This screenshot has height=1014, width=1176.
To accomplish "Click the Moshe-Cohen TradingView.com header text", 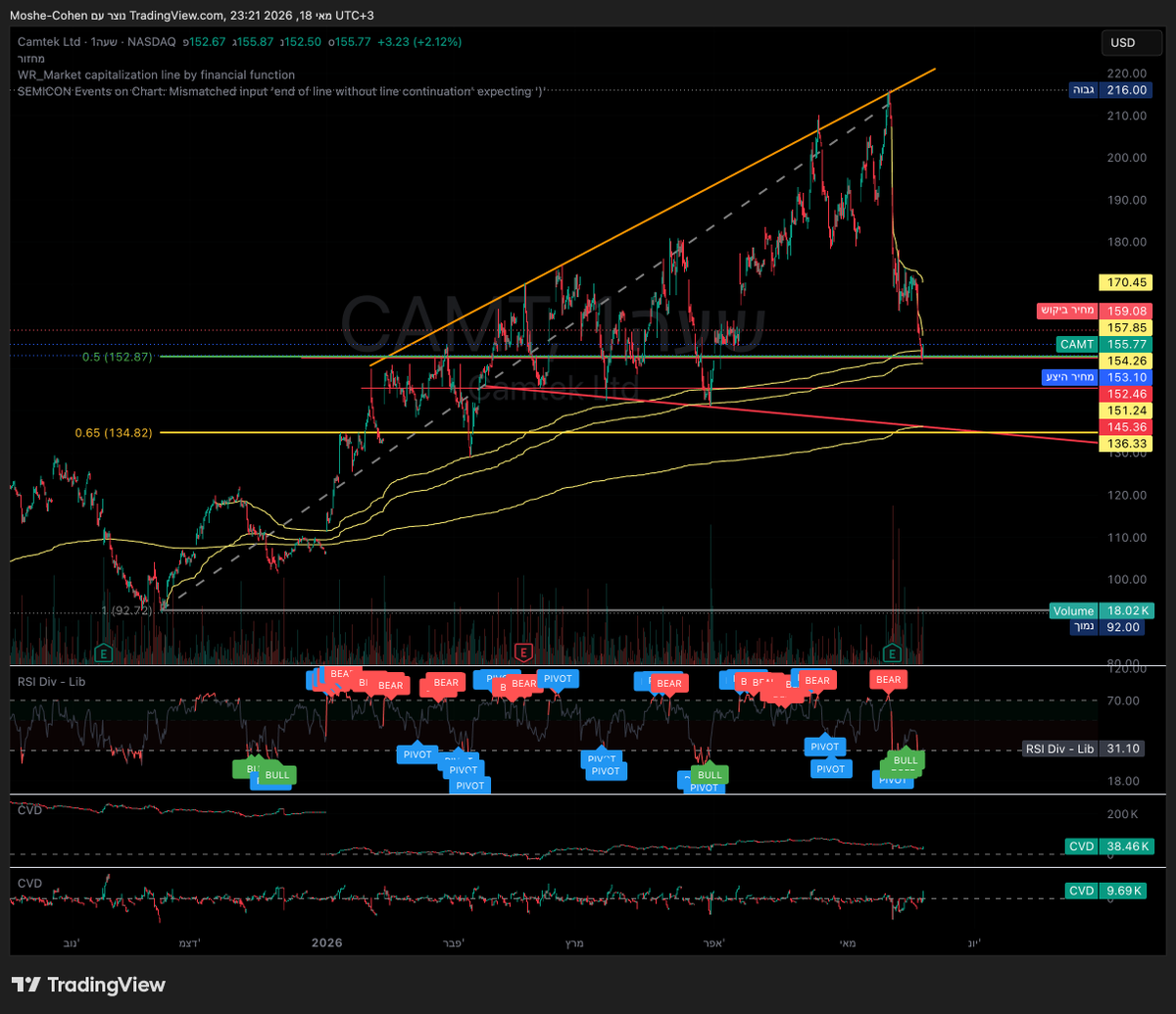I will click(x=192, y=15).
